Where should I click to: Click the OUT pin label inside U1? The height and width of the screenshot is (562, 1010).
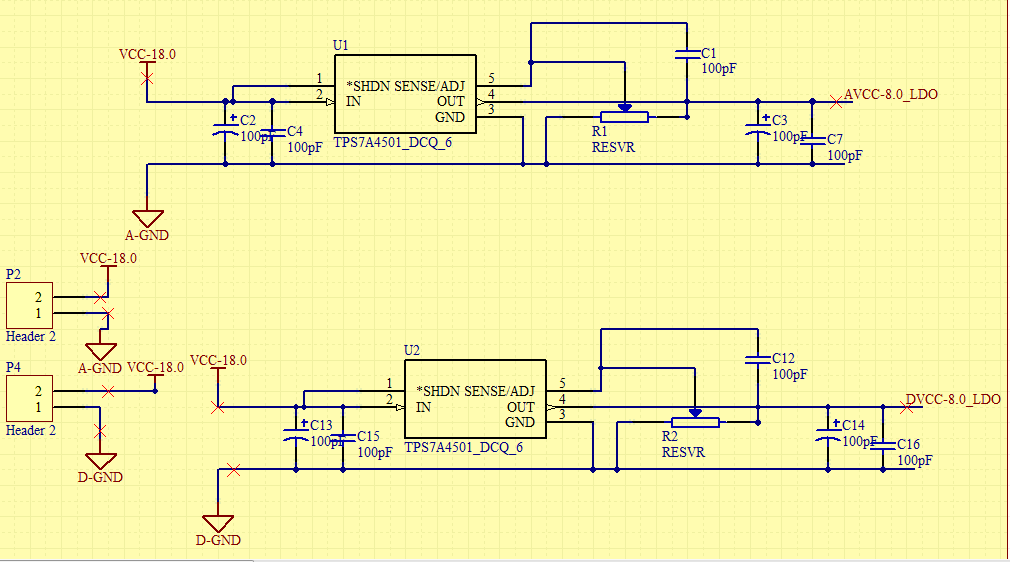pyautogui.click(x=451, y=102)
